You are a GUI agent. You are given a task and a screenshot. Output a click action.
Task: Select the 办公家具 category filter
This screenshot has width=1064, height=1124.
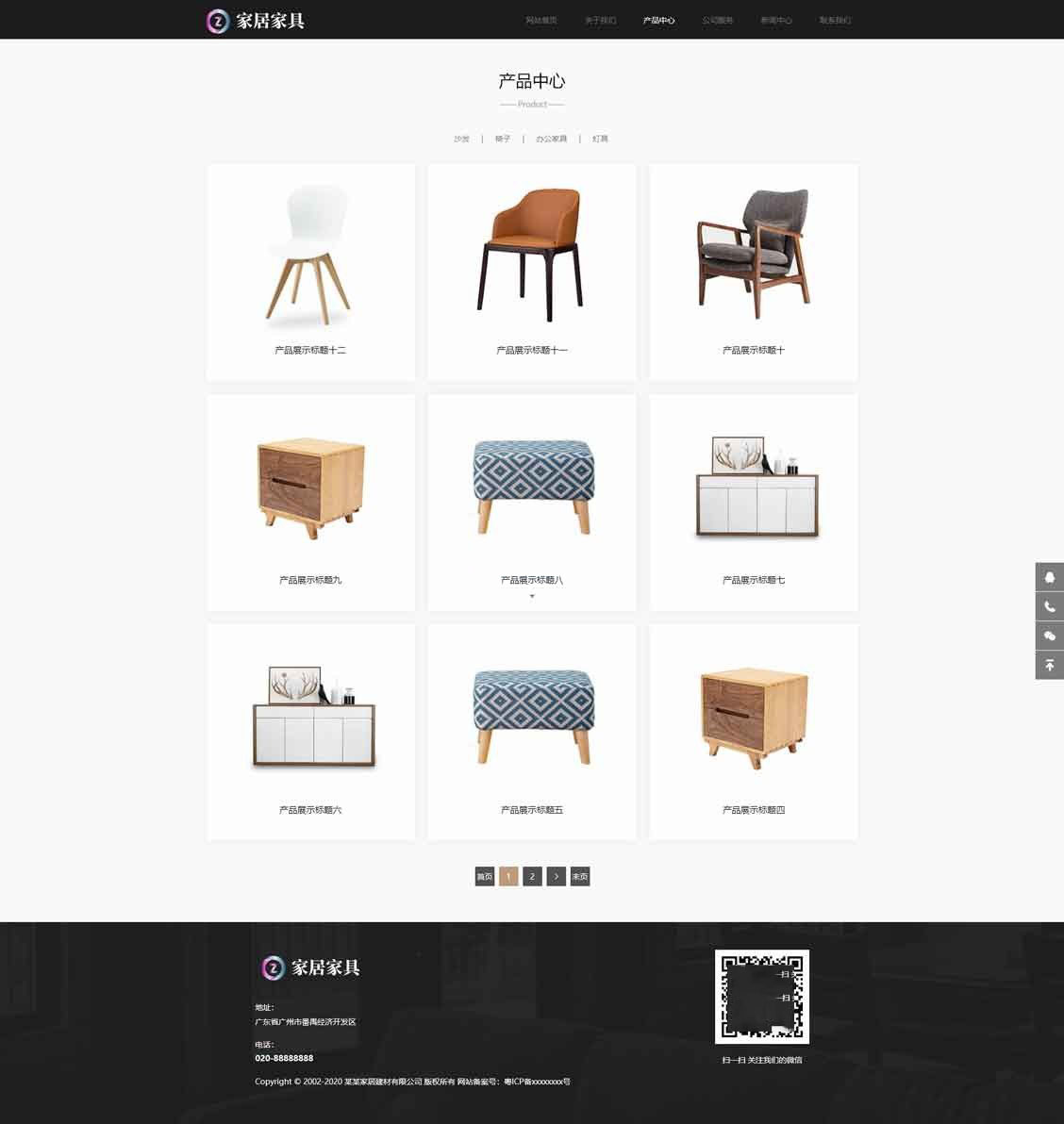coord(552,139)
